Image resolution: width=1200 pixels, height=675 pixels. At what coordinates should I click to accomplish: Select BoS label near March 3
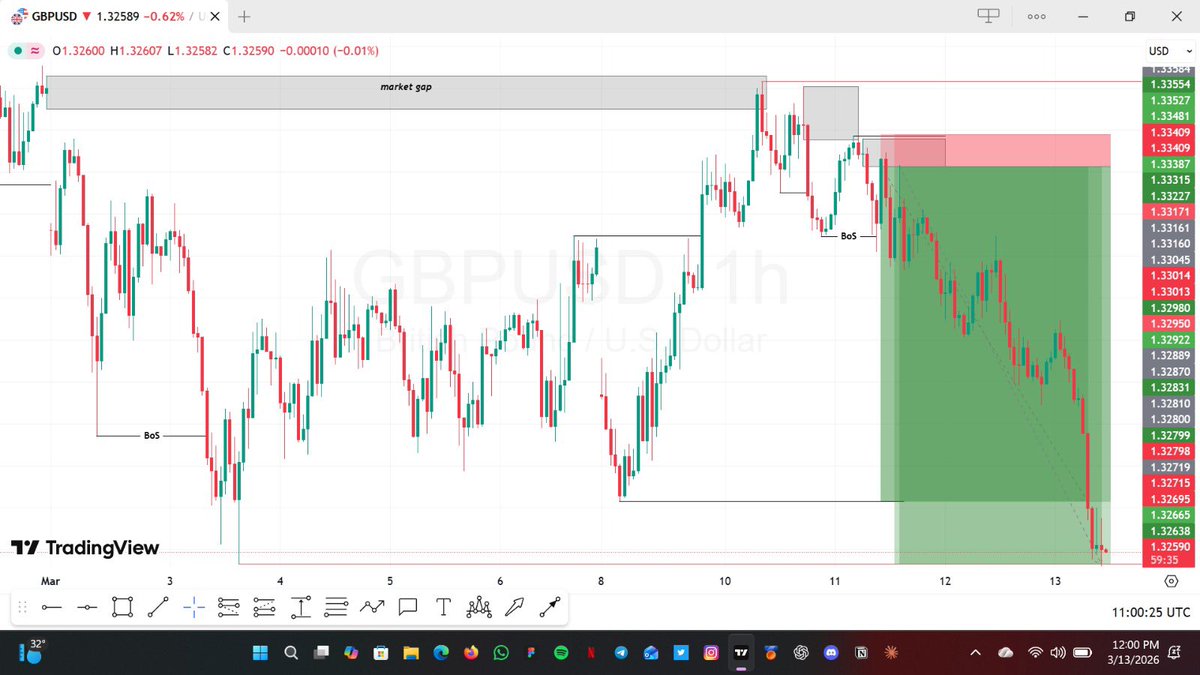(x=152, y=436)
